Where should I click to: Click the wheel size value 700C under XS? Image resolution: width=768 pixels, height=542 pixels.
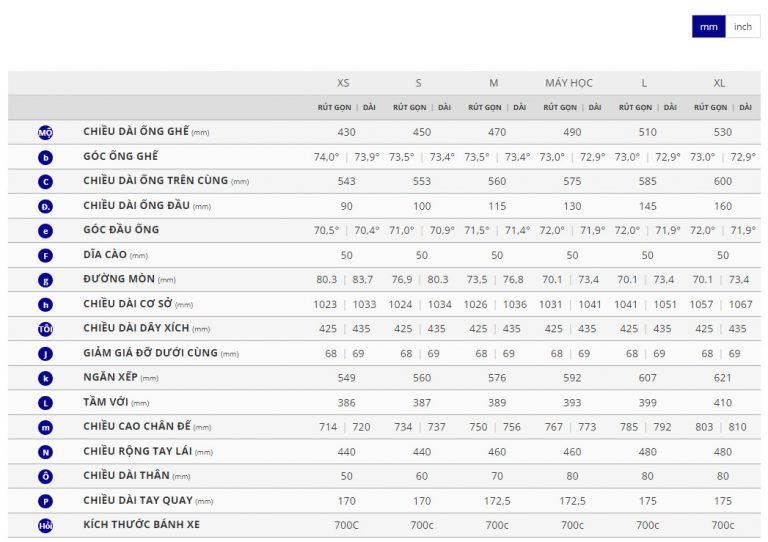pyautogui.click(x=346, y=525)
